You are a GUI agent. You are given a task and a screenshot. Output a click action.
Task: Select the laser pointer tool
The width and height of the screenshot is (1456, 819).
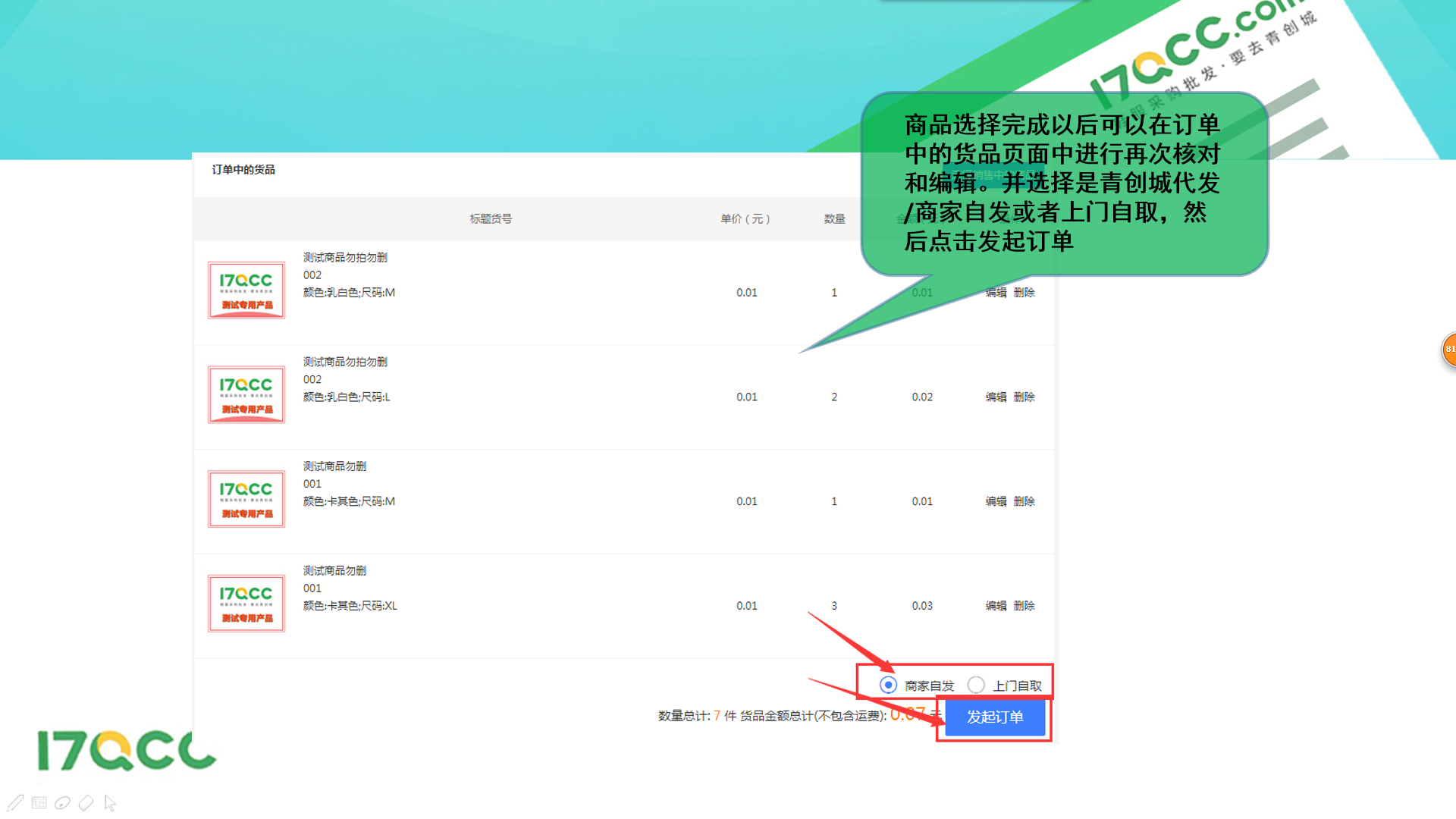62,802
